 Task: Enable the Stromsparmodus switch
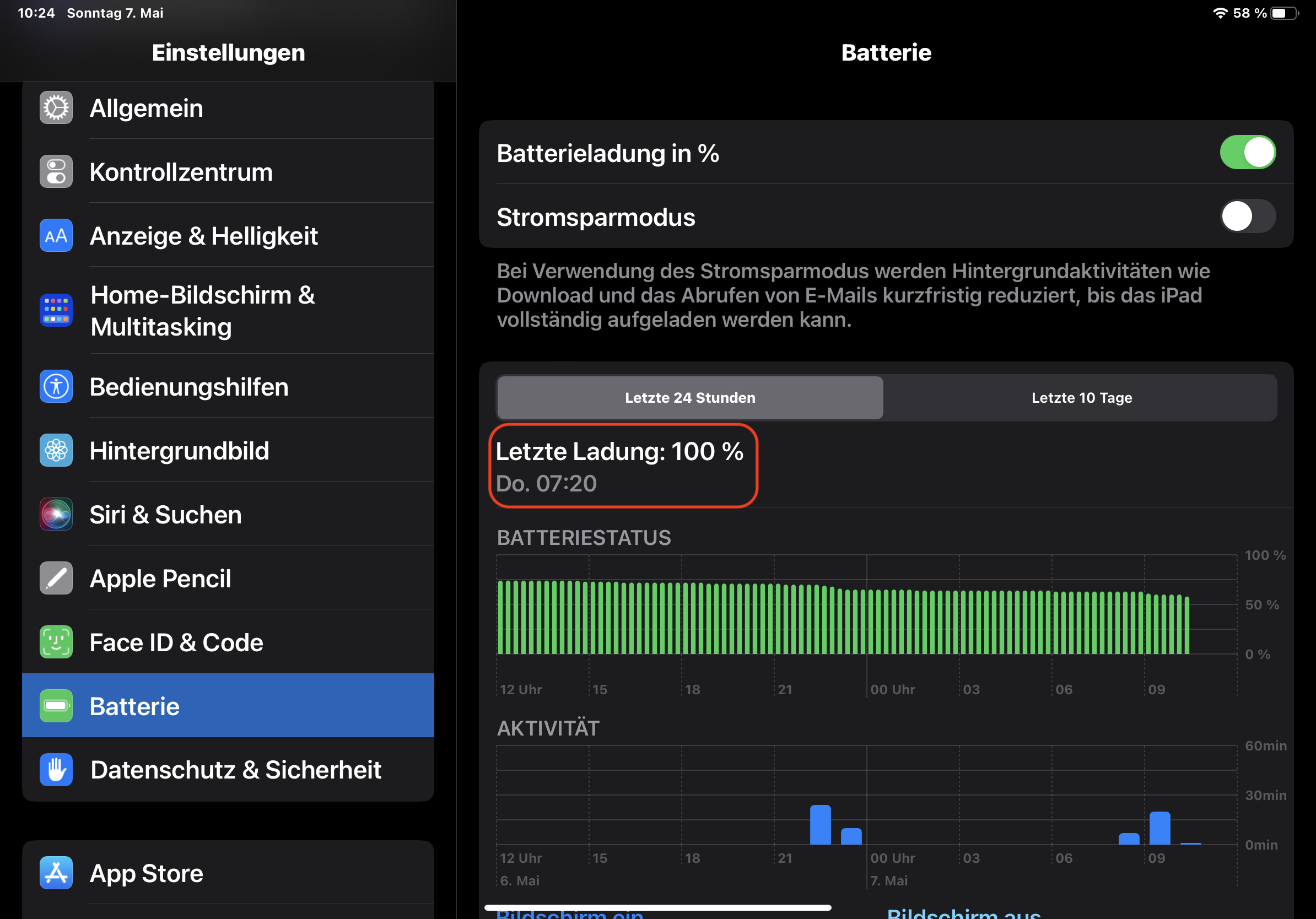1247,217
